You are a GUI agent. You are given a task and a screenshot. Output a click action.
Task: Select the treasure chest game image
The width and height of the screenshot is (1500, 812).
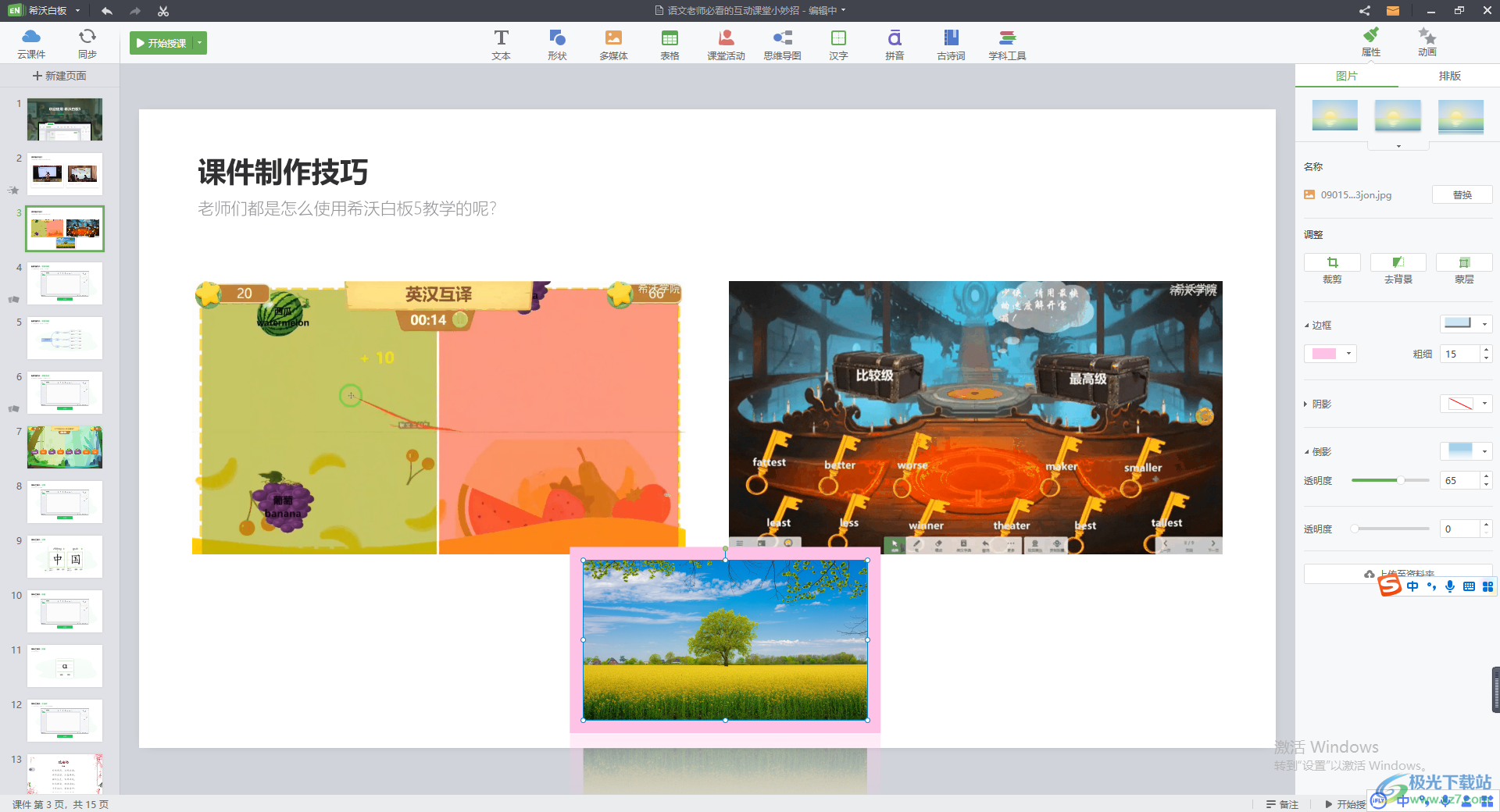click(976, 417)
